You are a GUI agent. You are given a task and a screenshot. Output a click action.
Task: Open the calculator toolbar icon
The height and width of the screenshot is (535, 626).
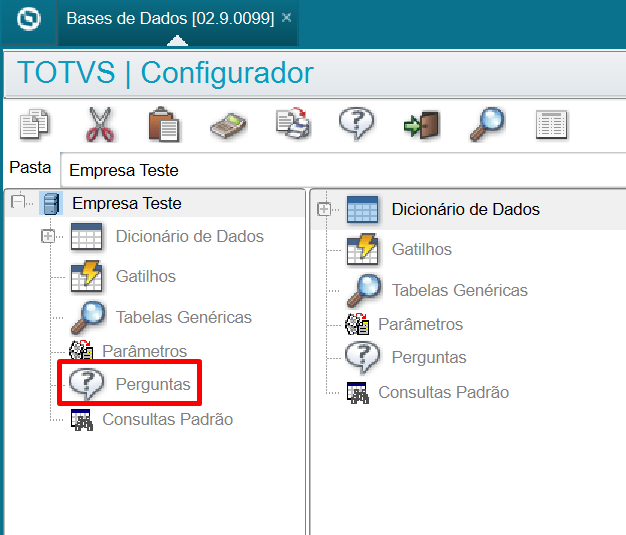point(228,125)
